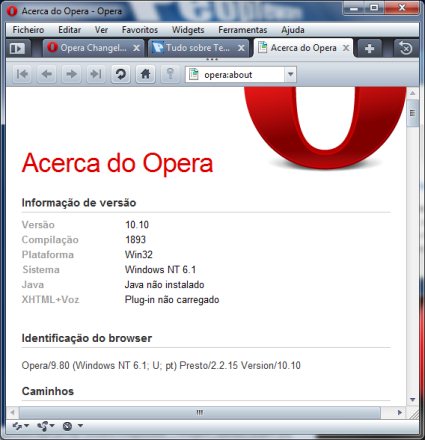Toggle the side panel button
This screenshot has width=425, height=440.
pos(17,49)
